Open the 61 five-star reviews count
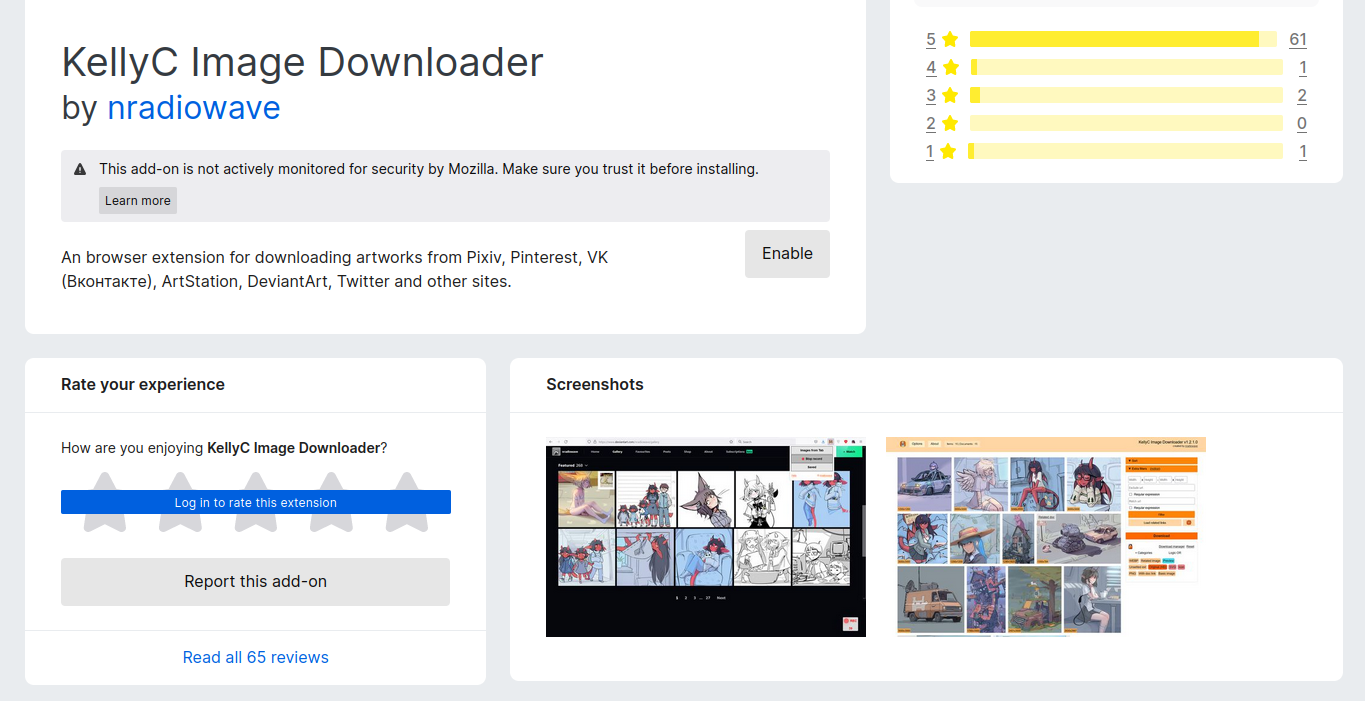 1298,40
